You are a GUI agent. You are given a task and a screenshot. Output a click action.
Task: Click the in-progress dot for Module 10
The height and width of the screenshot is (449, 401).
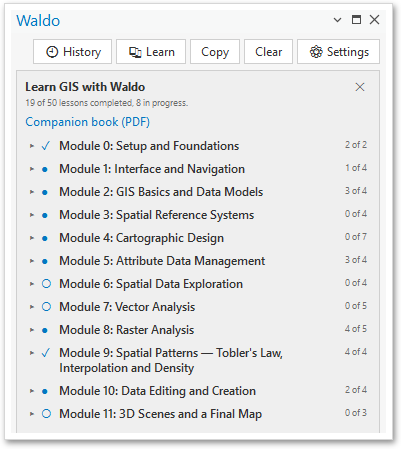point(45,392)
